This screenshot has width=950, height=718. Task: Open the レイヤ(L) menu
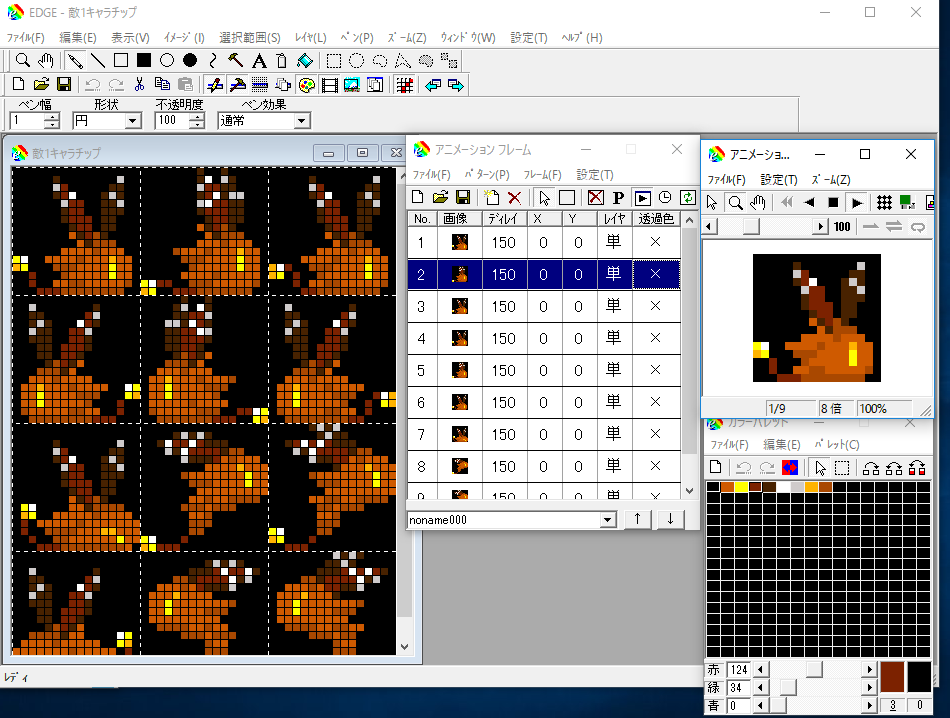click(x=310, y=38)
